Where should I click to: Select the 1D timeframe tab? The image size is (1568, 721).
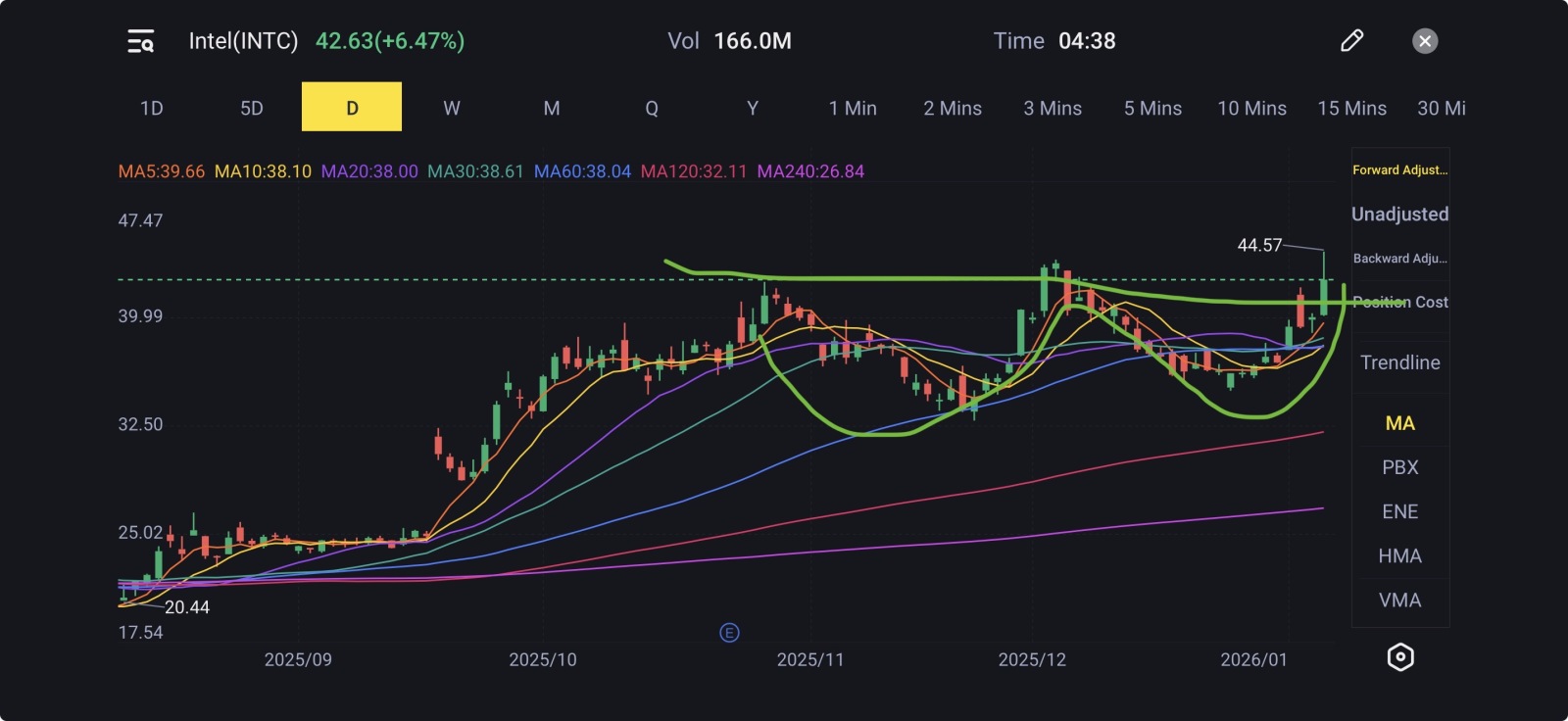(152, 108)
